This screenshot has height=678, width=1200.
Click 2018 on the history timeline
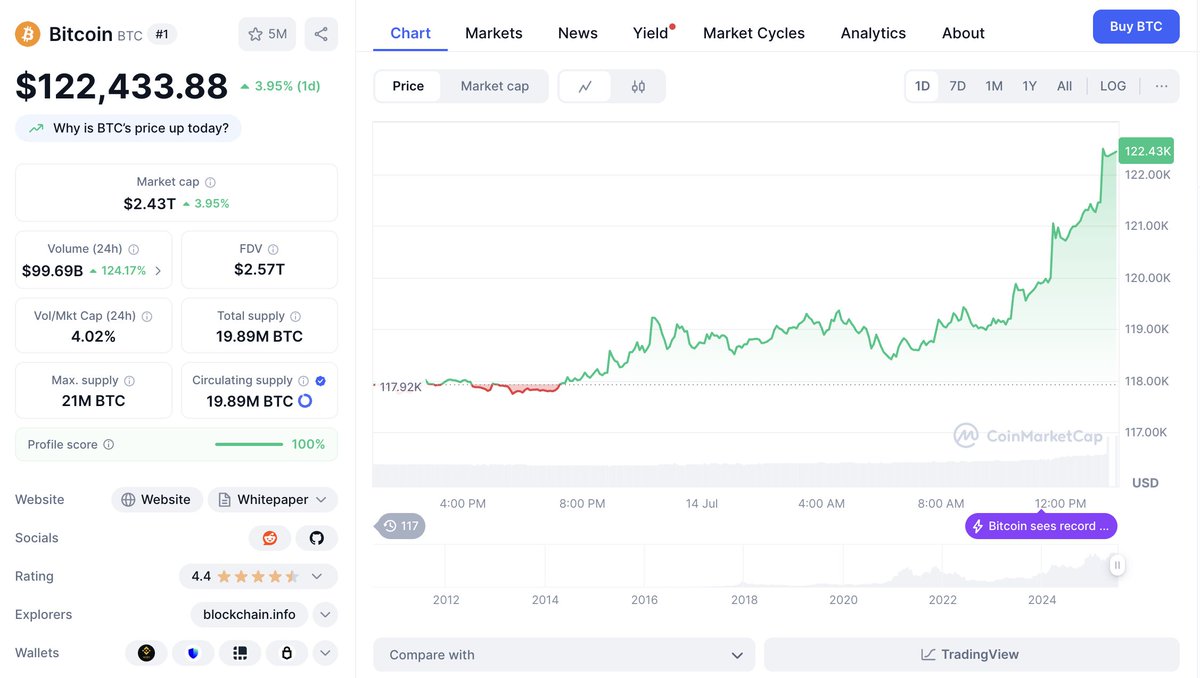coord(744,600)
